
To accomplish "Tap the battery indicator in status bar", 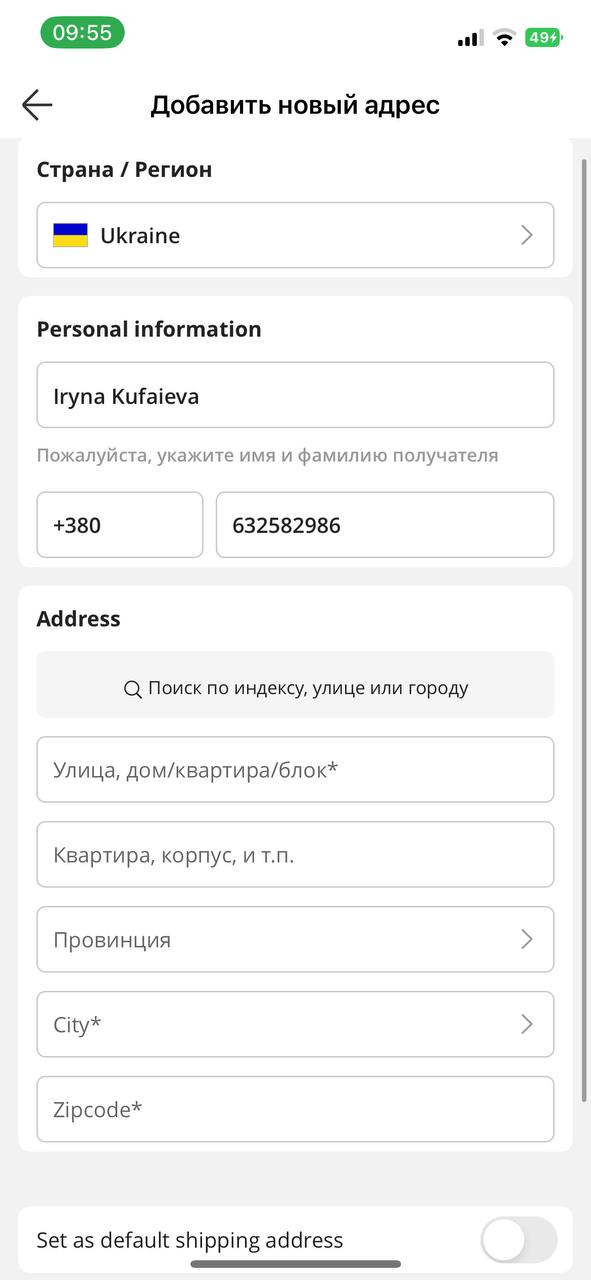I will (544, 38).
